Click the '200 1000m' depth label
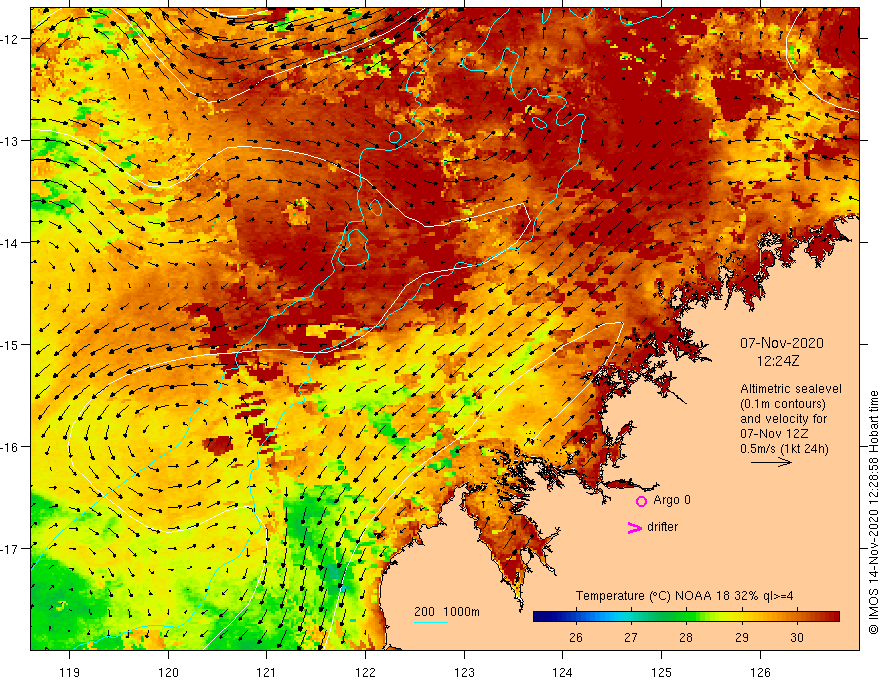 [447, 612]
